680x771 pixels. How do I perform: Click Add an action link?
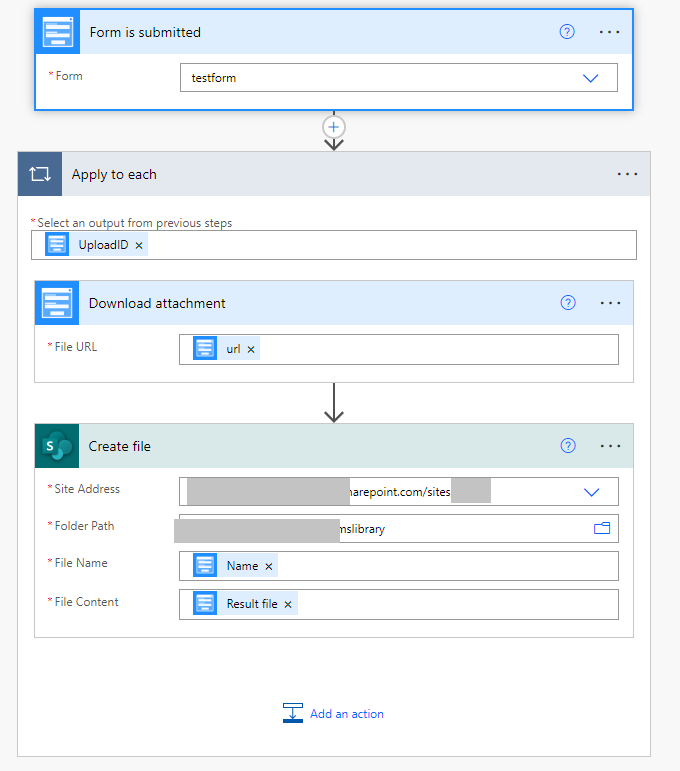pyautogui.click(x=346, y=714)
